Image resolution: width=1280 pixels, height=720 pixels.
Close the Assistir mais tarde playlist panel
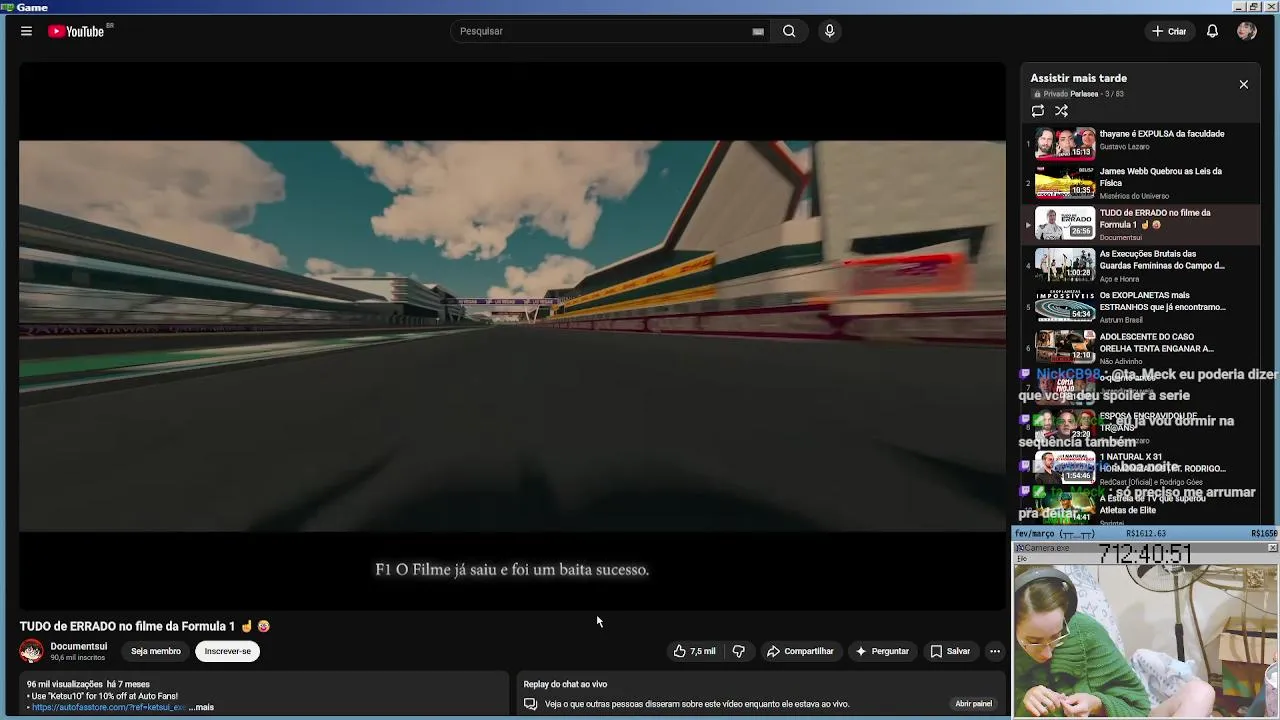[1243, 84]
